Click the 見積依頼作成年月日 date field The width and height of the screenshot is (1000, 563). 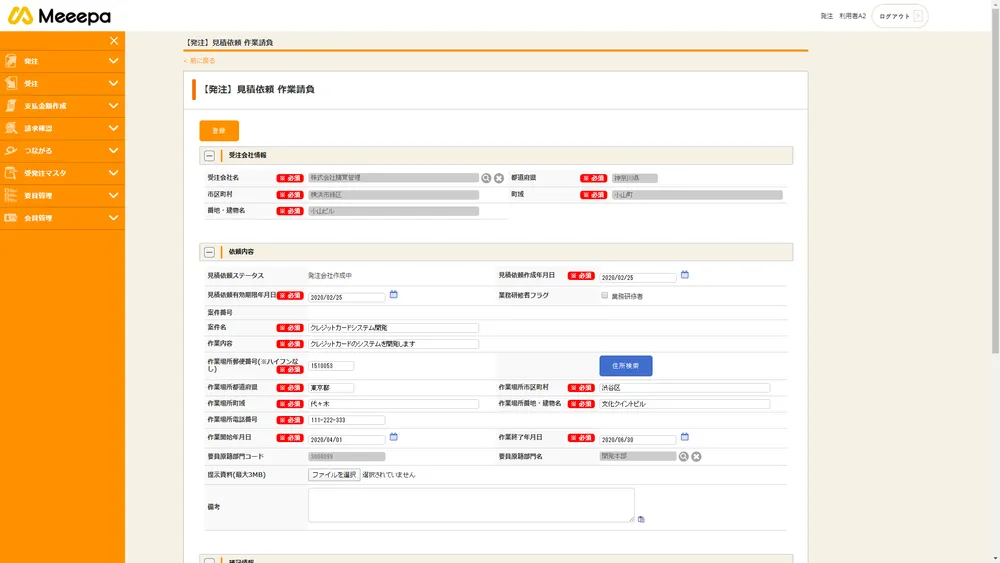pos(638,277)
